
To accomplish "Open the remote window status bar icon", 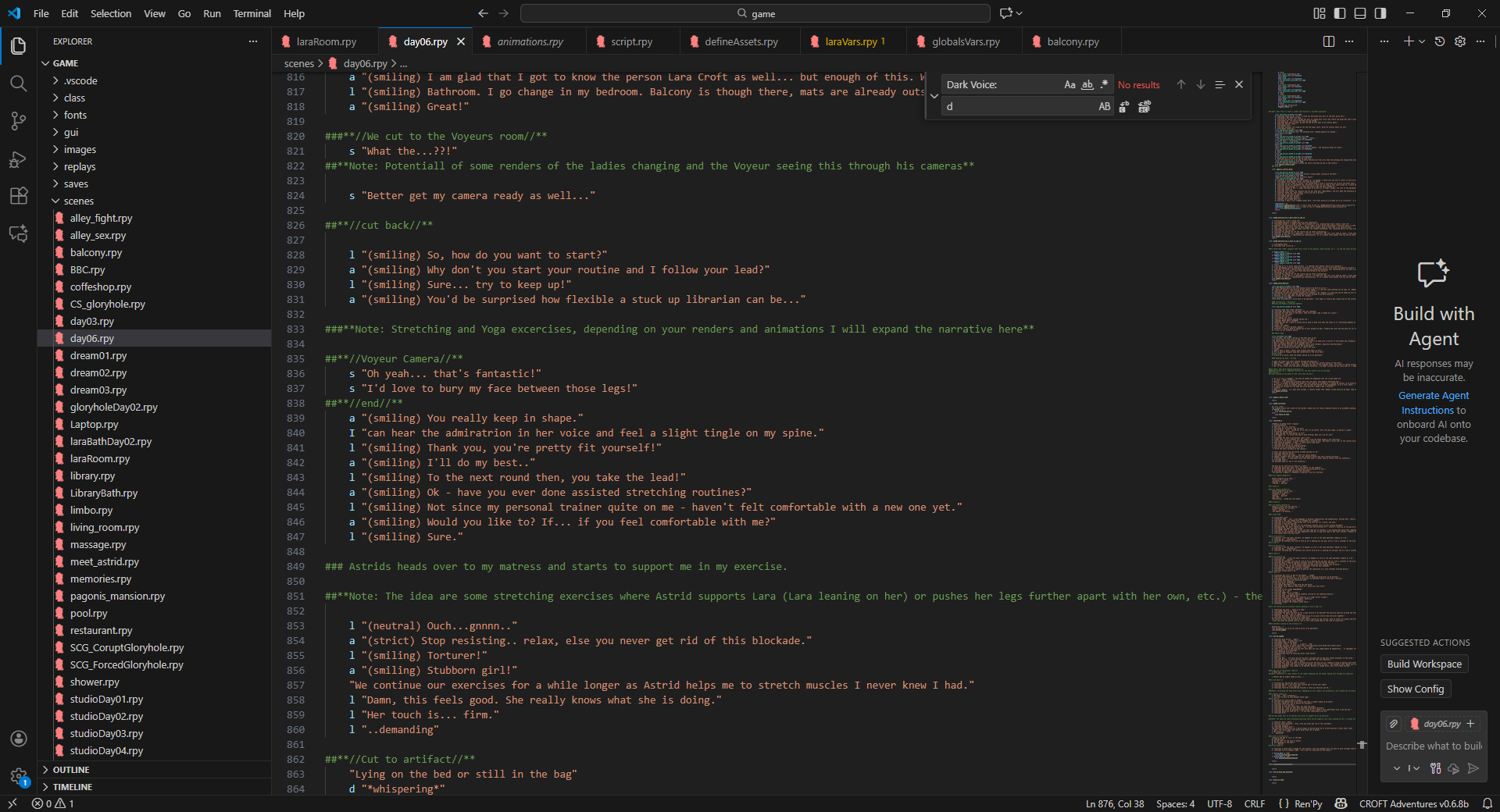I will coord(12,803).
